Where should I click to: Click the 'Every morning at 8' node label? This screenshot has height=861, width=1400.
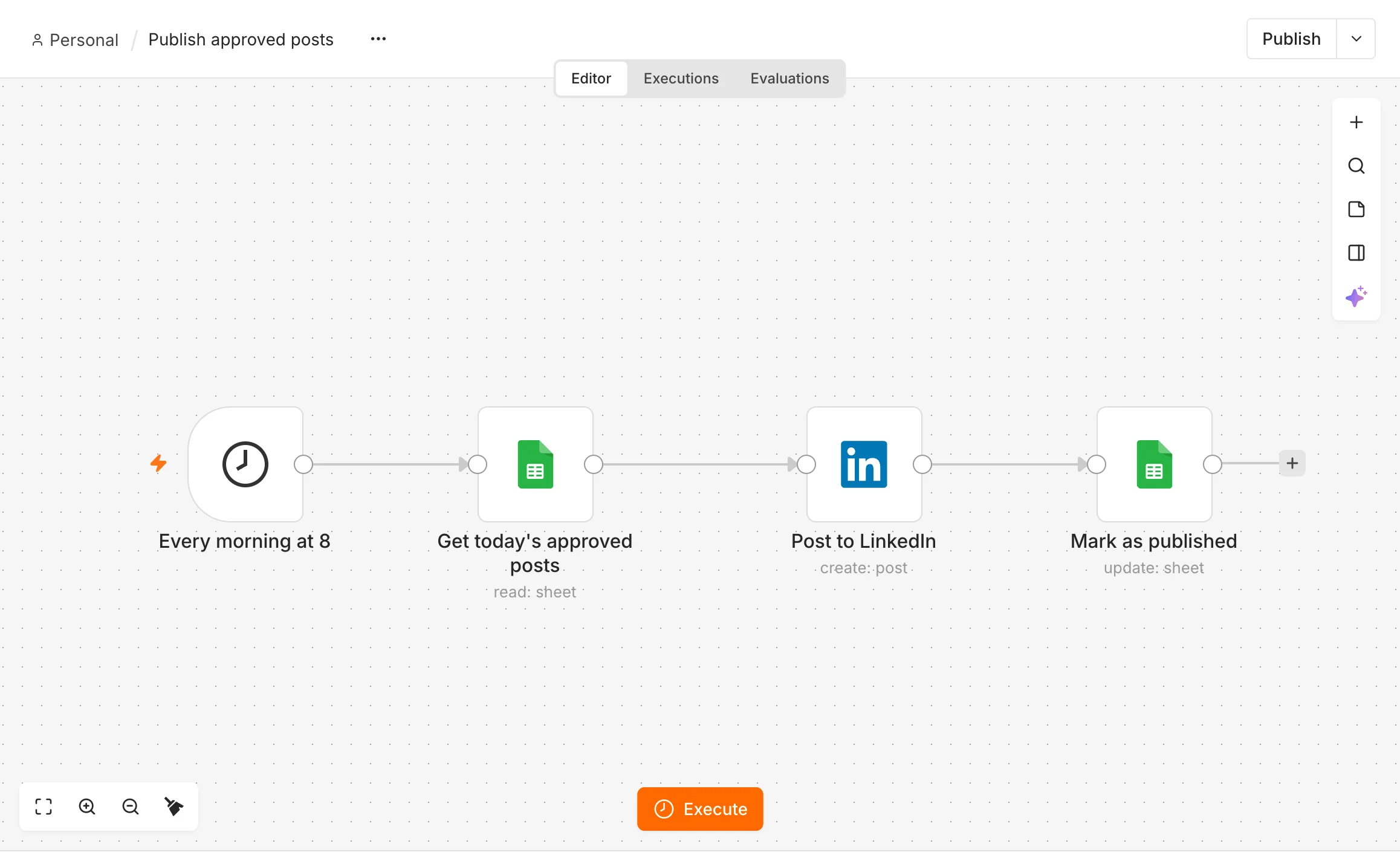[245, 541]
